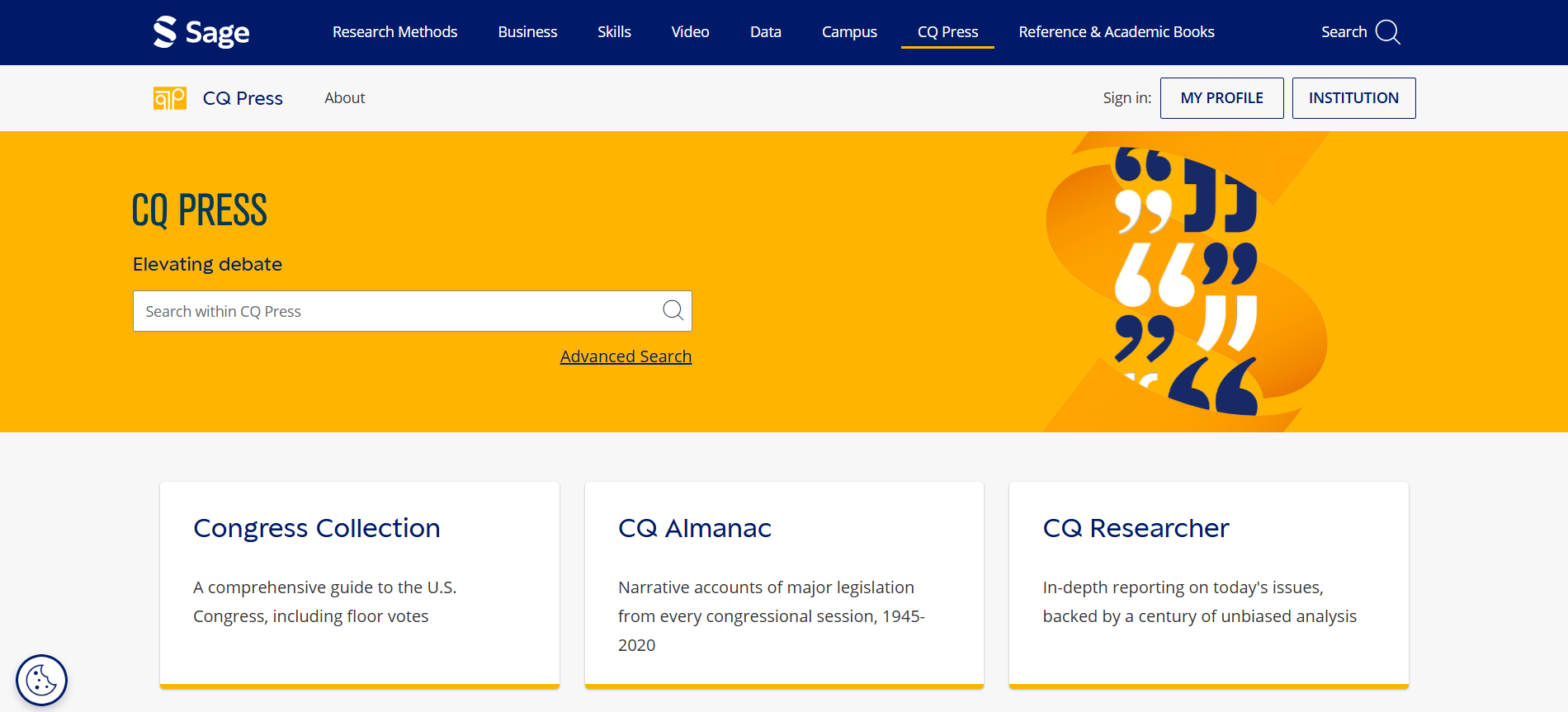Open the Congress Collection card
Image resolution: width=1568 pixels, height=712 pixels.
point(317,528)
